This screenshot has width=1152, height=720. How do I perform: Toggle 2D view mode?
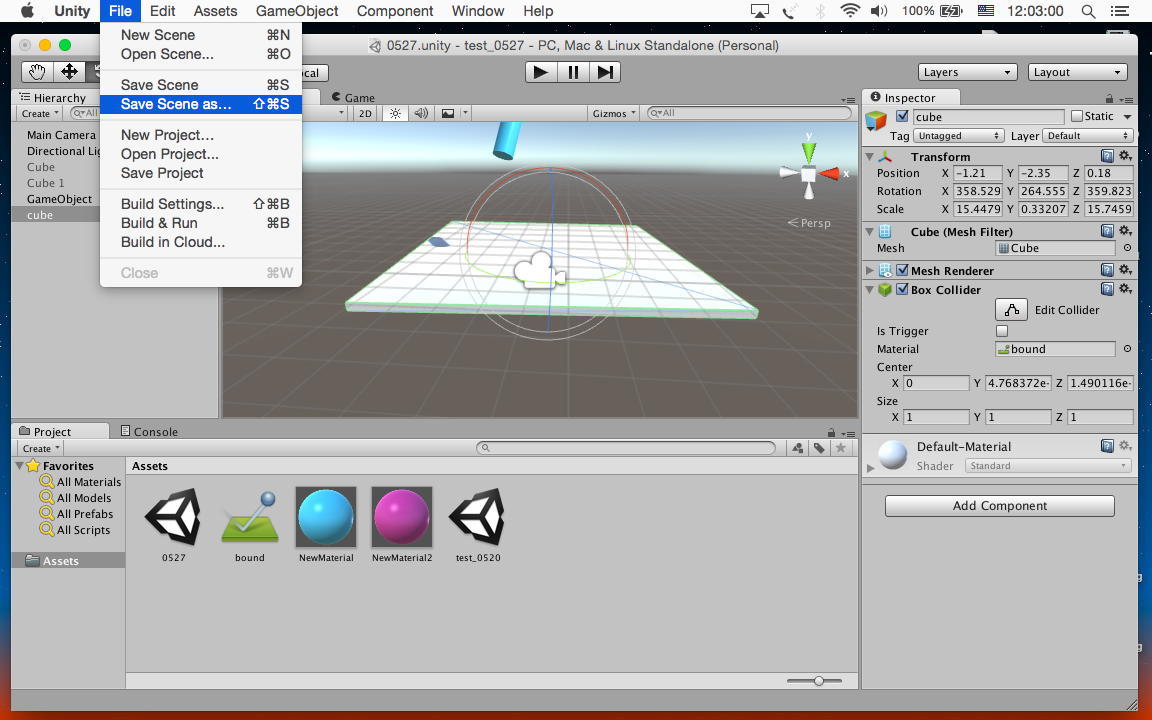point(365,113)
